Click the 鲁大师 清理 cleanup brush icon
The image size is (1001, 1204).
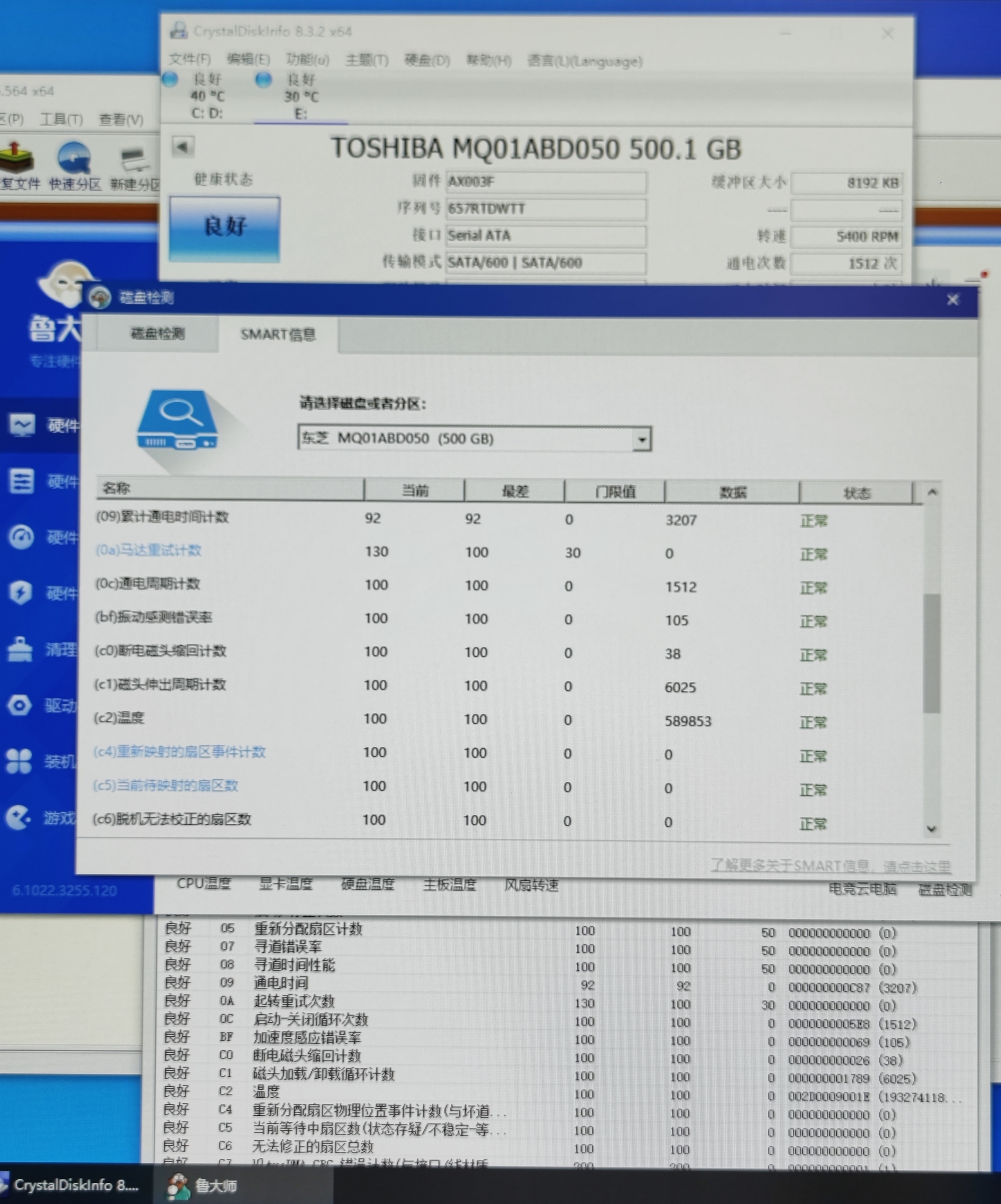point(20,649)
